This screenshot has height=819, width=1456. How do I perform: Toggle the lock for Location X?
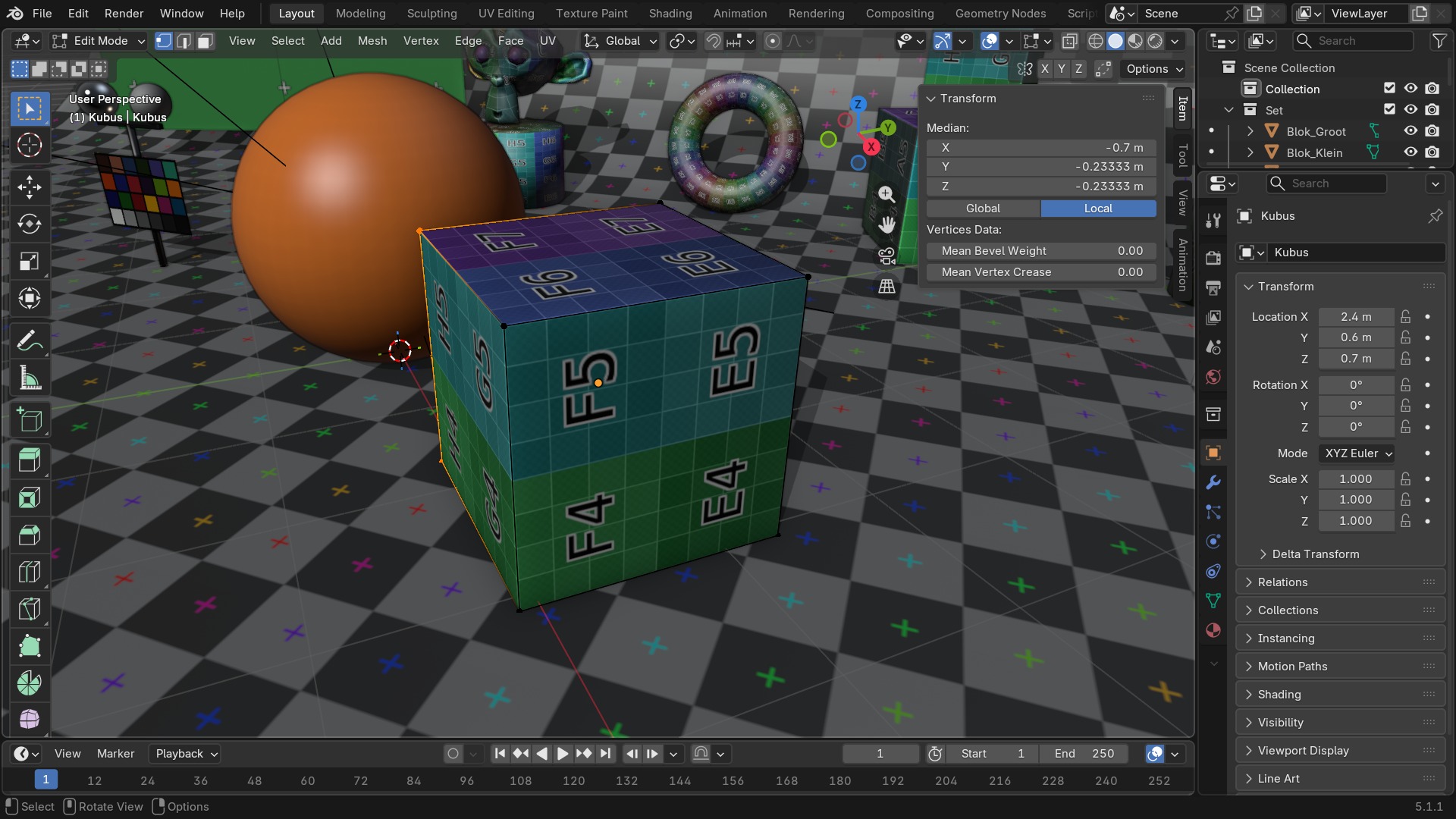(x=1405, y=316)
